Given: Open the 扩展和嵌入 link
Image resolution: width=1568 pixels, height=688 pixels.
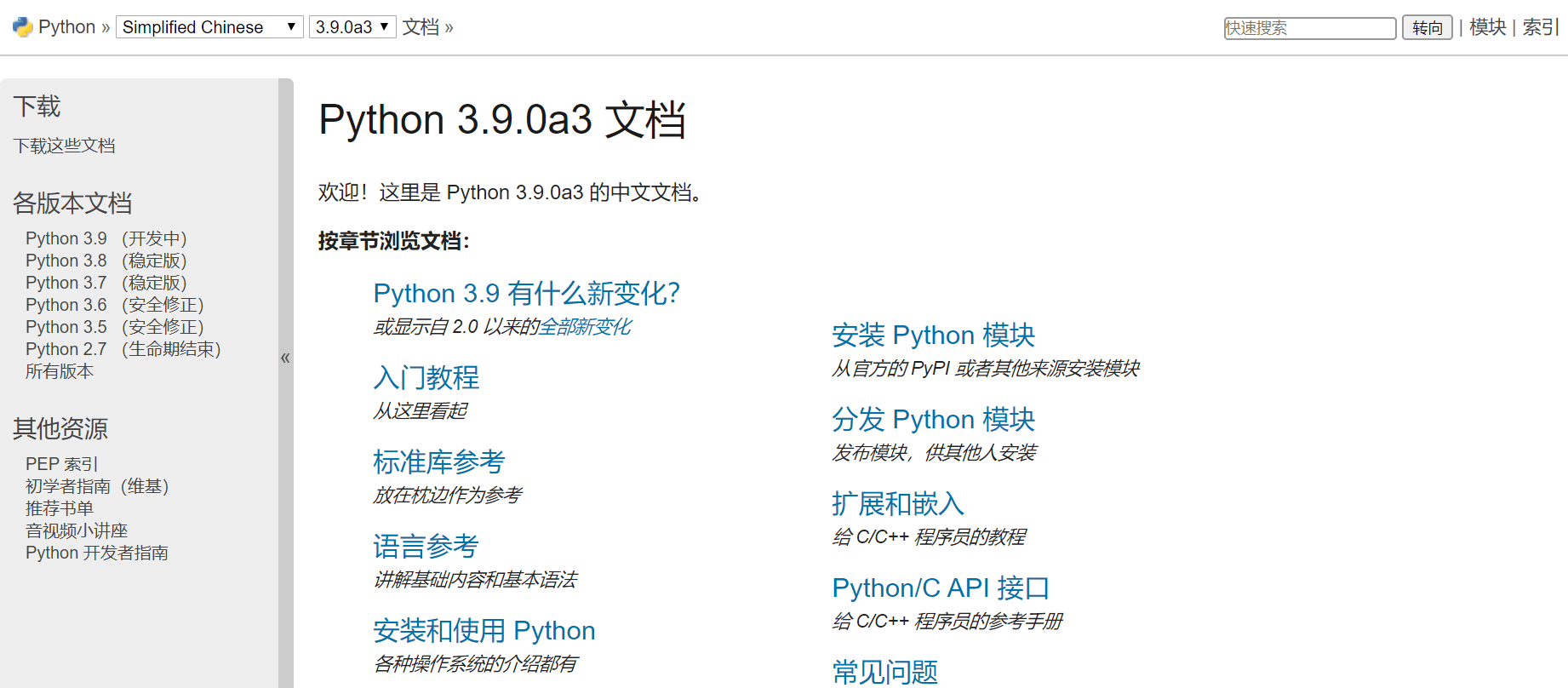Looking at the screenshot, I should point(898,503).
